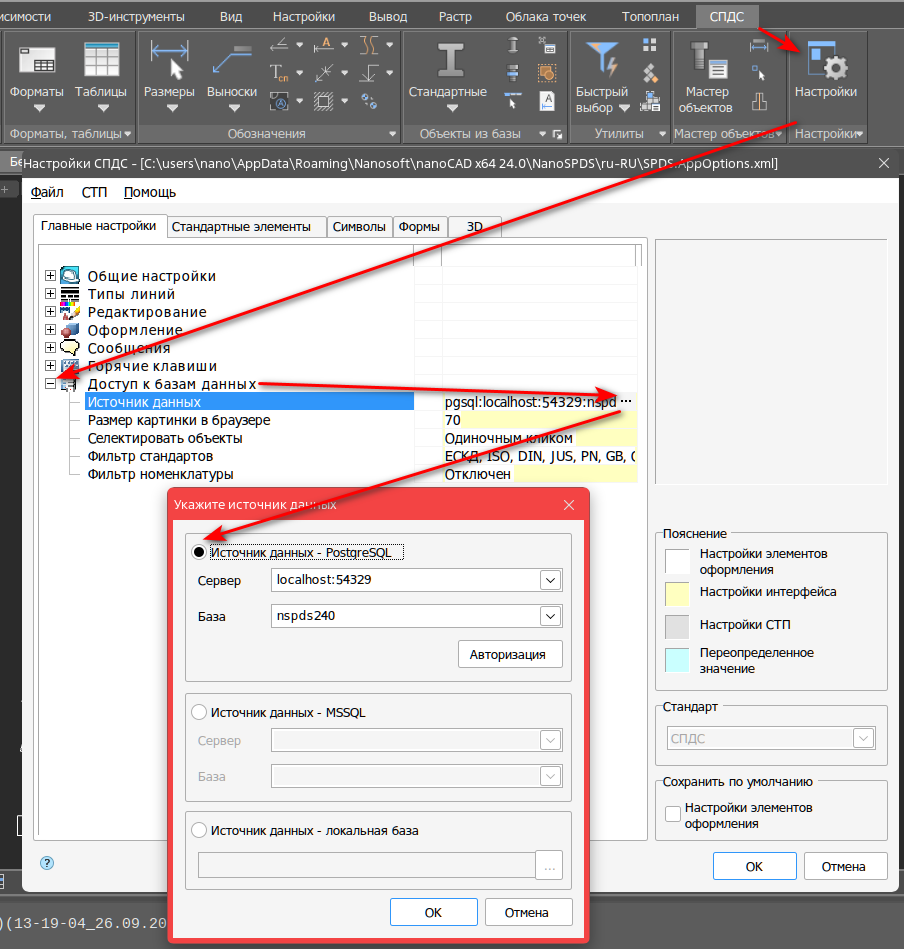Click the blue help question mark icon
This screenshot has height=949, width=904.
pyautogui.click(x=47, y=862)
